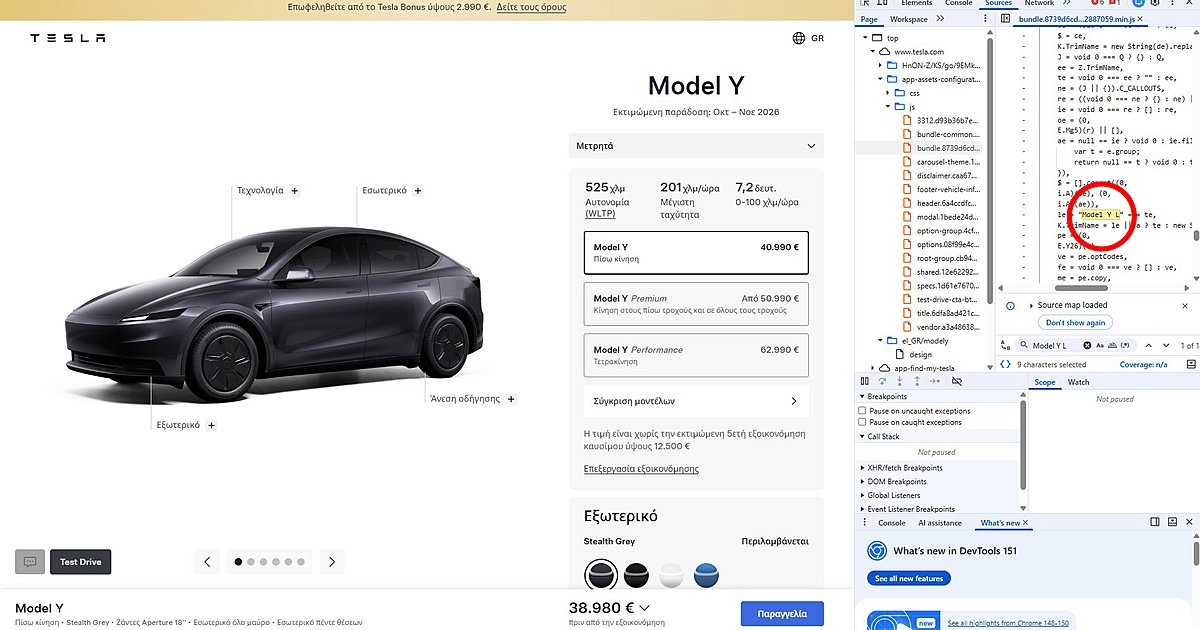The image size is (1200, 630).
Task: Collapse the js folder
Action: click(x=887, y=106)
